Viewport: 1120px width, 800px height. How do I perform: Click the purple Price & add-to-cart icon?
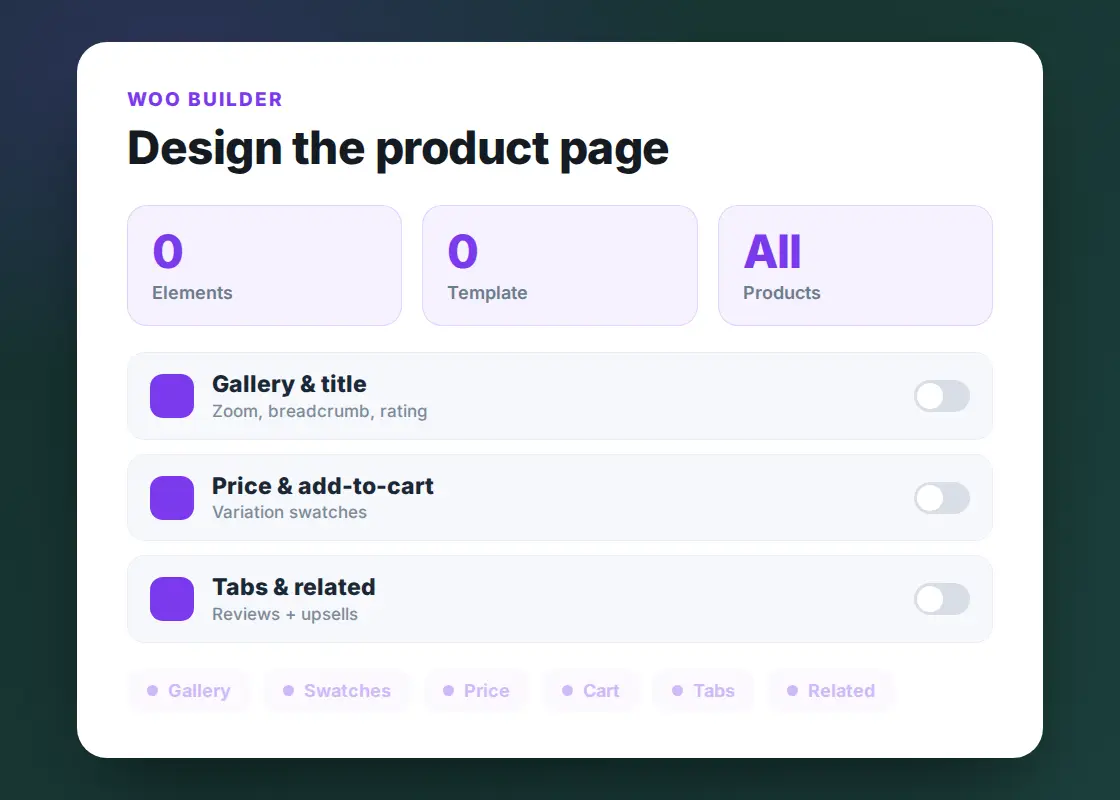(x=172, y=498)
